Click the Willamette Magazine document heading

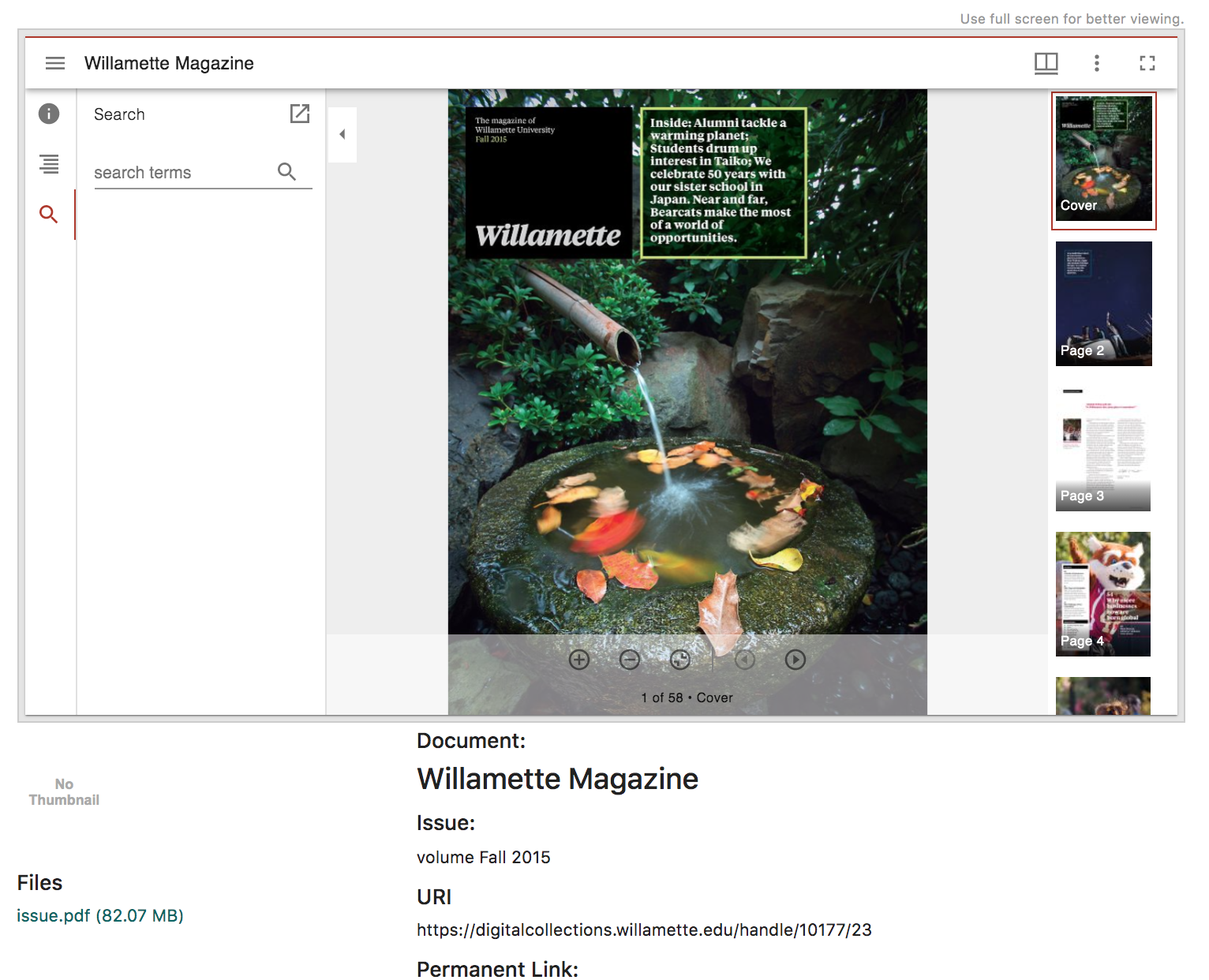[x=557, y=779]
